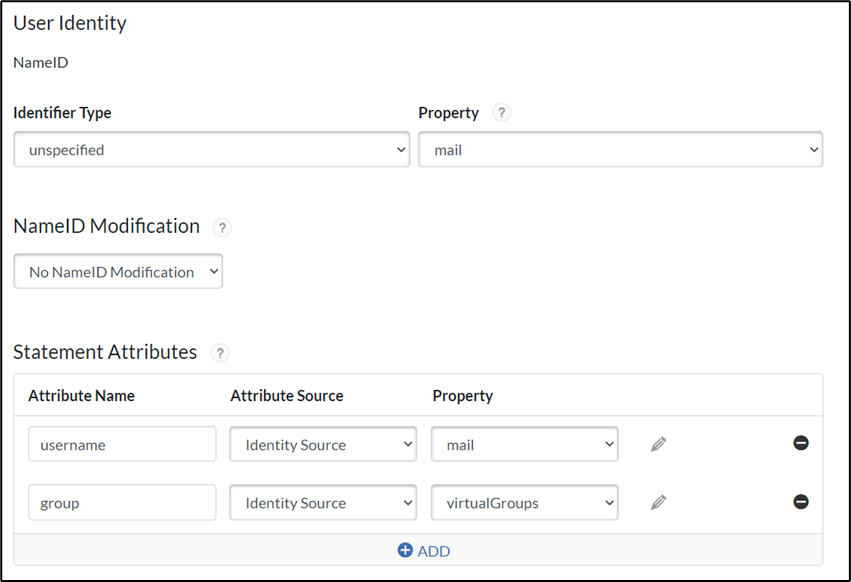Click the group attribute name field

point(121,502)
